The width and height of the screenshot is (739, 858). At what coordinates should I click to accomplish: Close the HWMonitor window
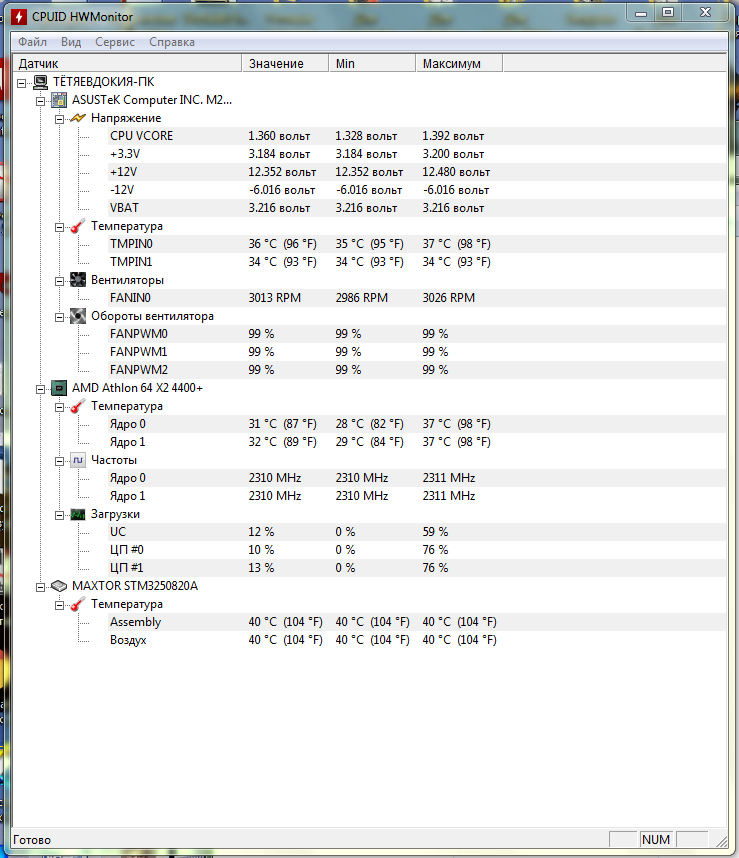[x=706, y=13]
